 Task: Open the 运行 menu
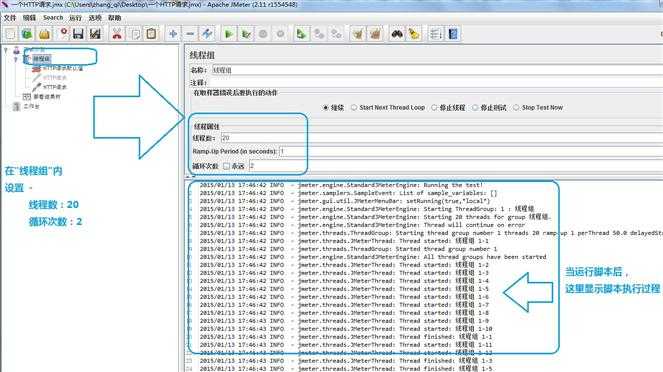75,18
